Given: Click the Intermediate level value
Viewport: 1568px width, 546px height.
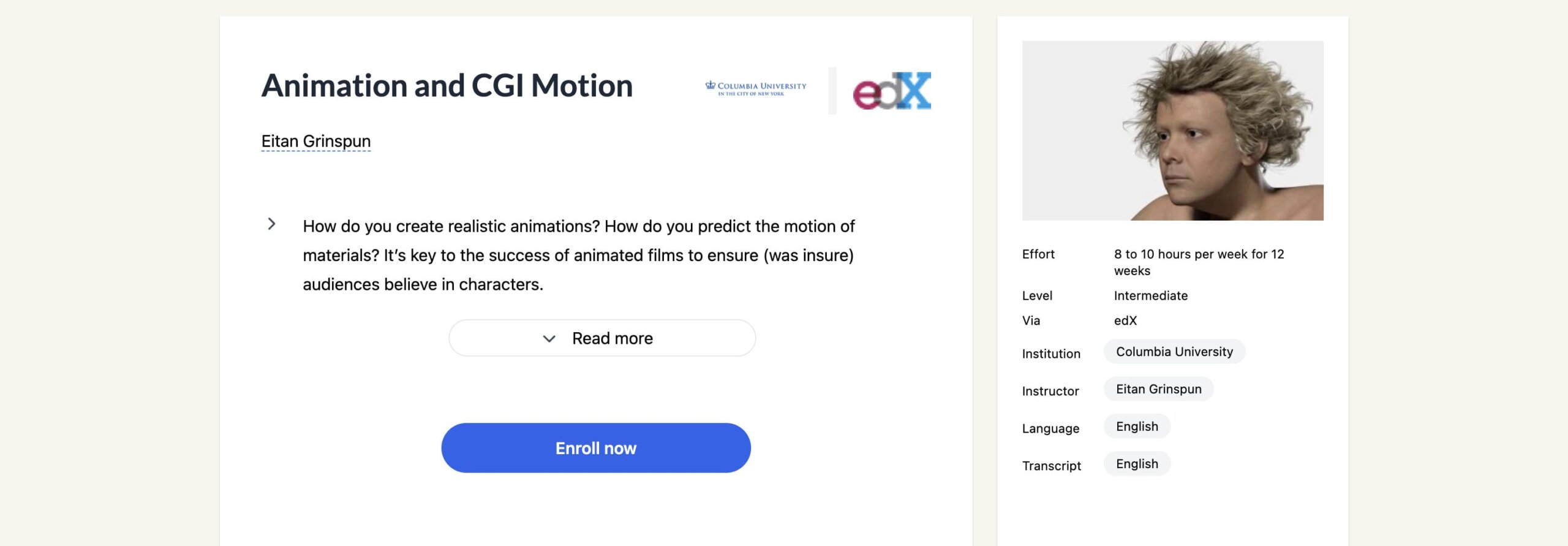Looking at the screenshot, I should point(1151,296).
